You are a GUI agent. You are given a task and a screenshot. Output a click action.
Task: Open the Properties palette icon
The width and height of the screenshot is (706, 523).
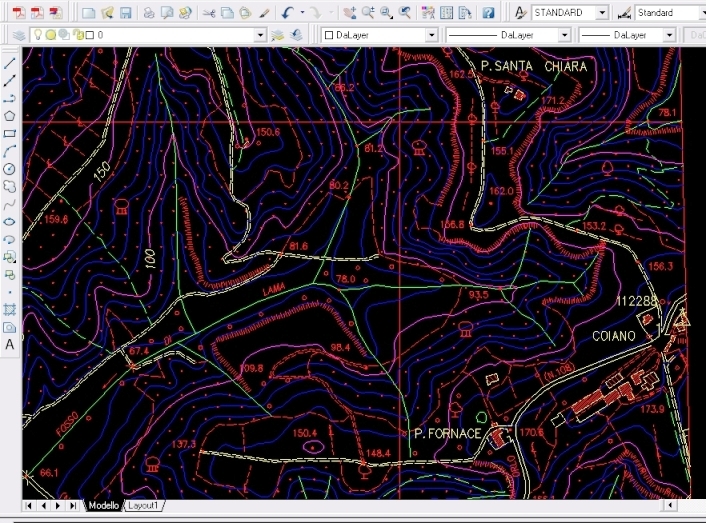pos(428,13)
